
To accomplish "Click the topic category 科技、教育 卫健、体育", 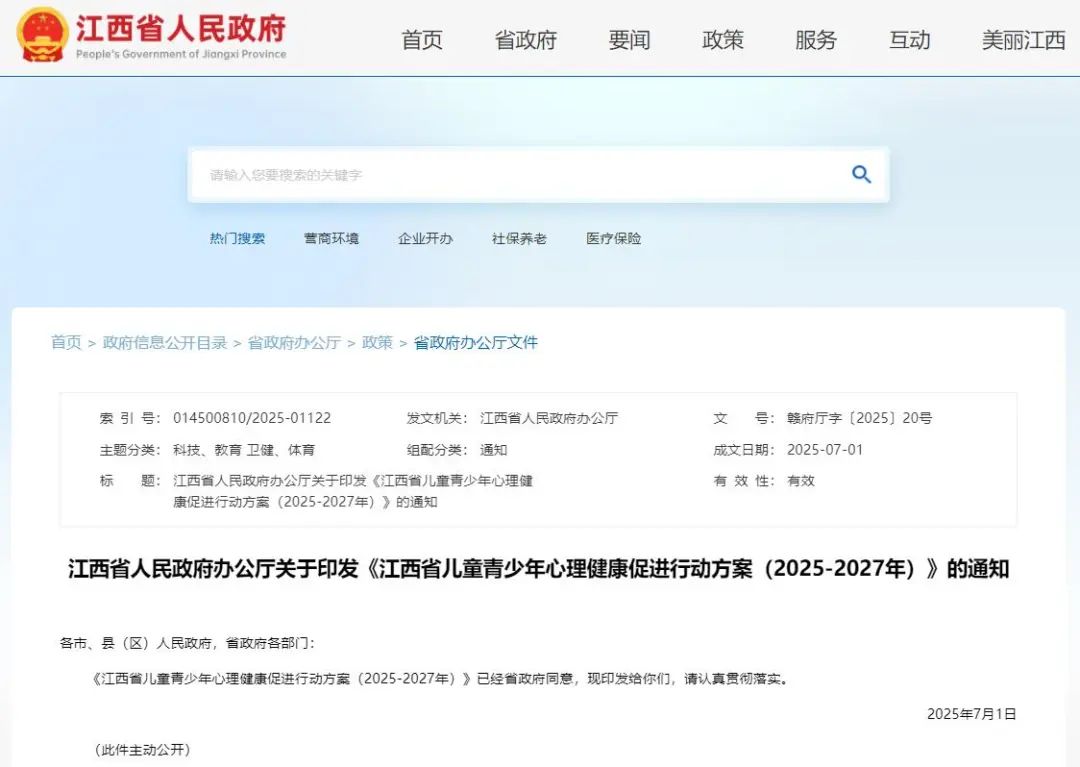I will coord(244,450).
